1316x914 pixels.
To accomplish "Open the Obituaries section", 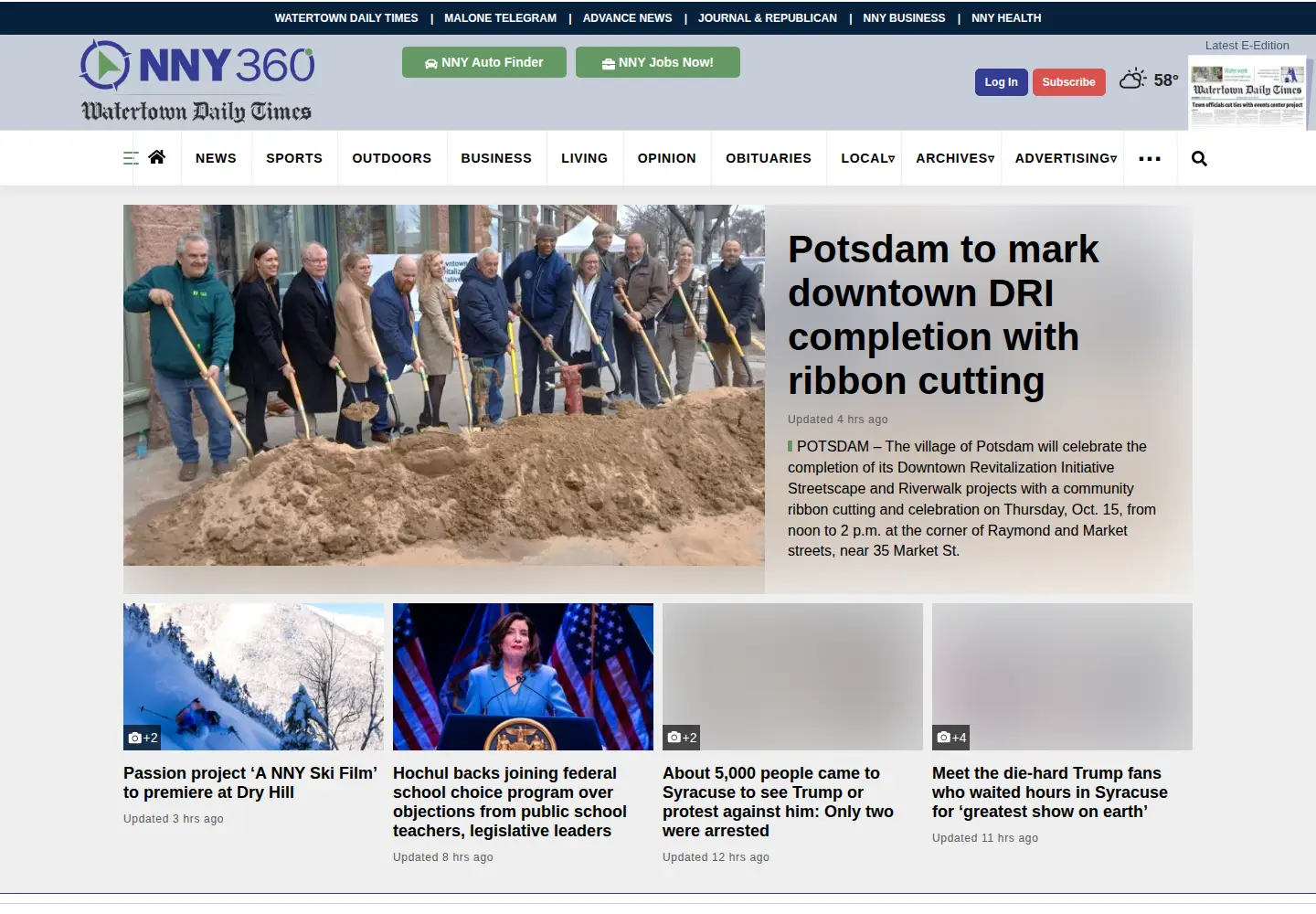I will [769, 158].
